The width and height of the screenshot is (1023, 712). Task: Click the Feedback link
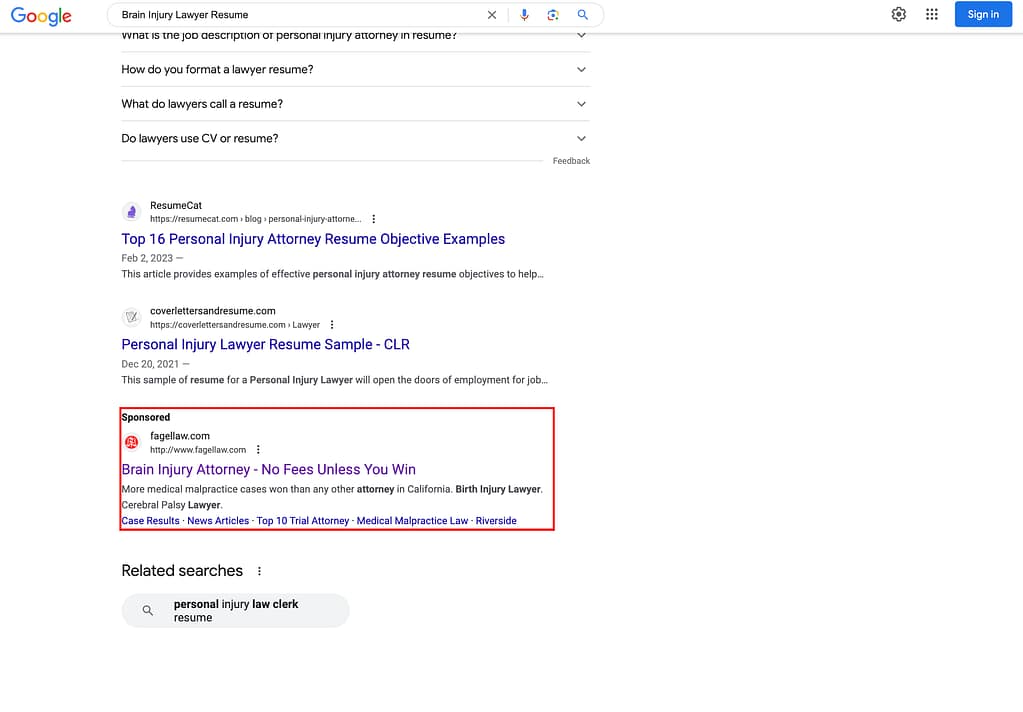click(572, 161)
